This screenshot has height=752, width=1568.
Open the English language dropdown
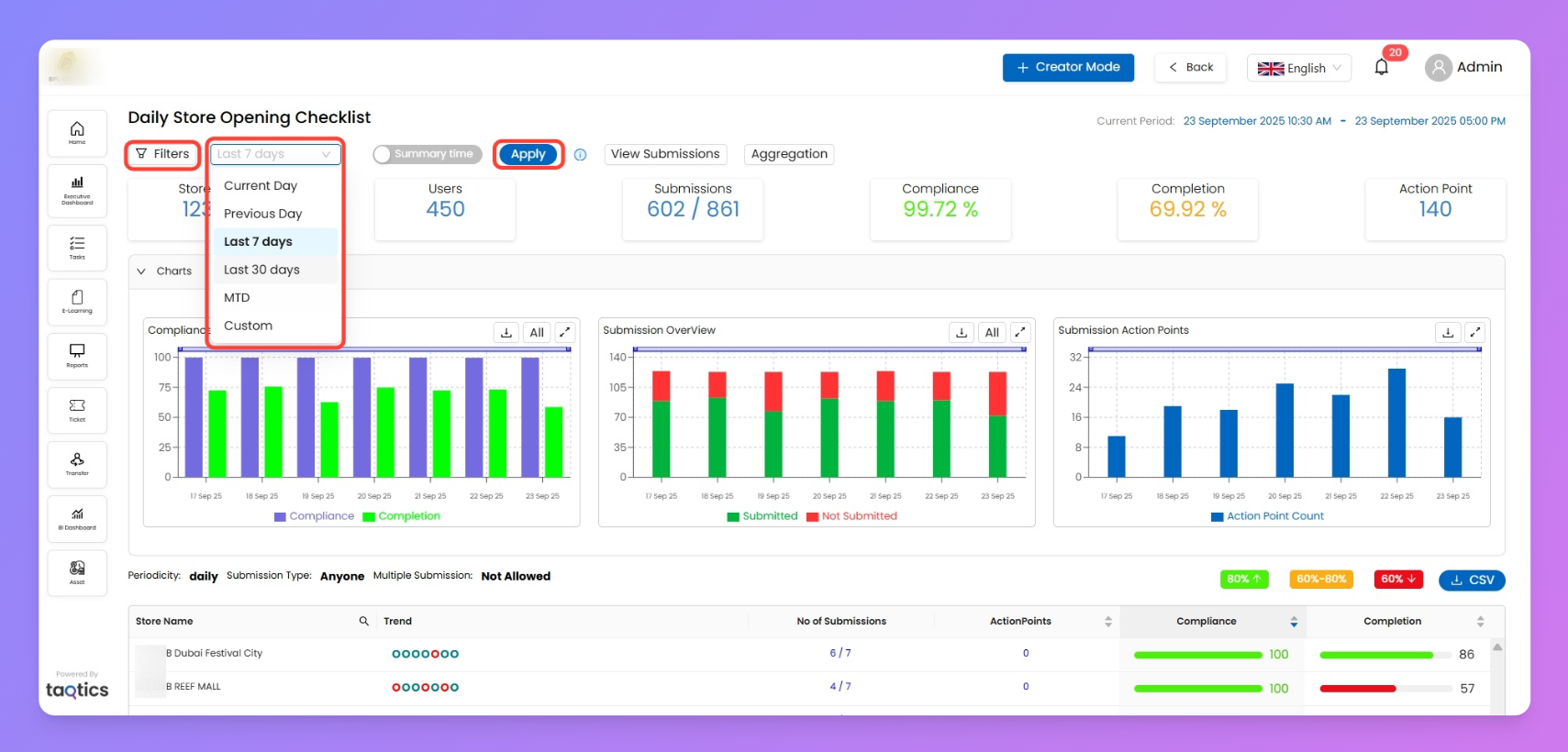click(1298, 68)
